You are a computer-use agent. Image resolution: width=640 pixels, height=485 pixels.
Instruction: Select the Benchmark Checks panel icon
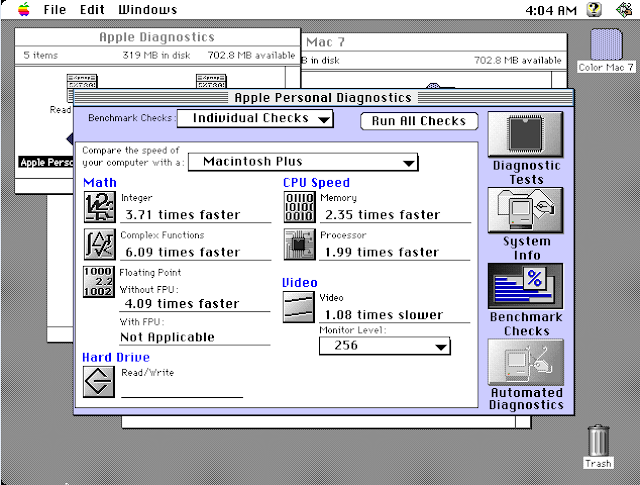(x=525, y=286)
